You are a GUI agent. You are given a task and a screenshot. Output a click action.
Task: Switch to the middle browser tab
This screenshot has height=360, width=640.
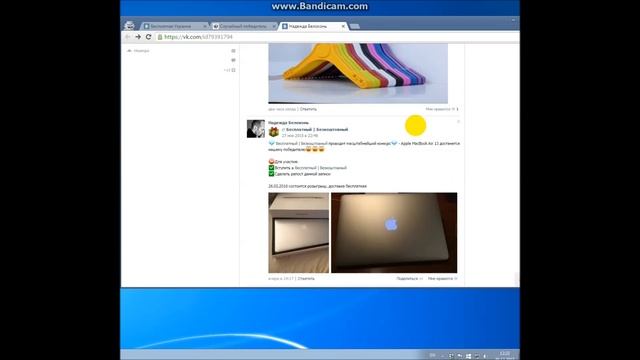[244, 26]
